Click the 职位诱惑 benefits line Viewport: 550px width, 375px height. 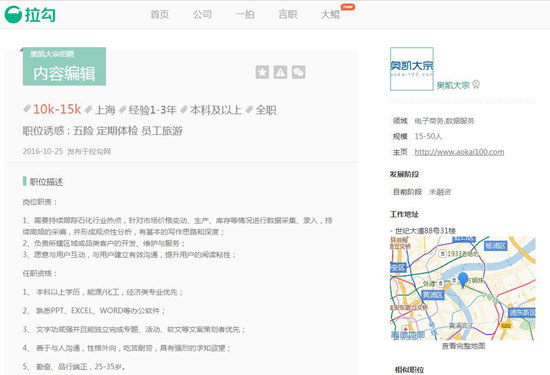tap(102, 131)
